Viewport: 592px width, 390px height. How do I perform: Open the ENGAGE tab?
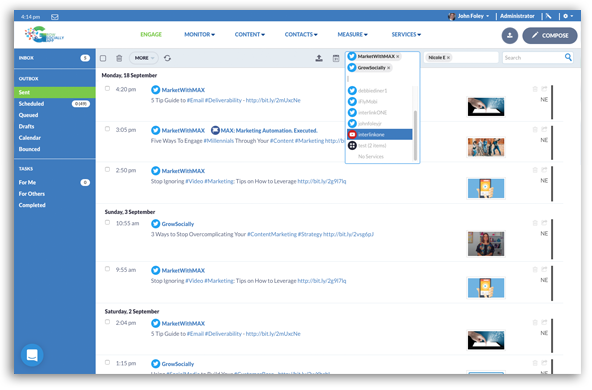151,34
